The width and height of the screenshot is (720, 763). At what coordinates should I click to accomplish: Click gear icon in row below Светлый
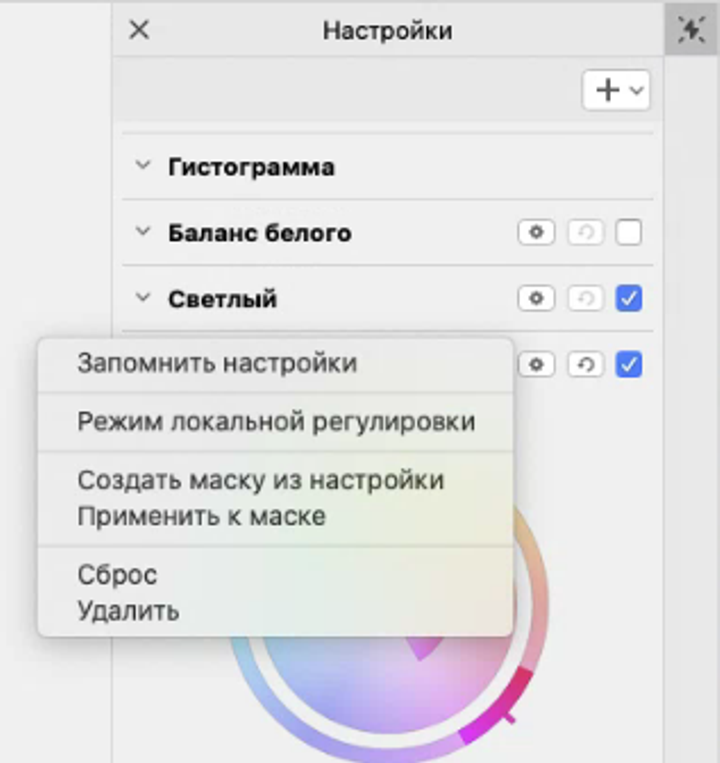537,365
